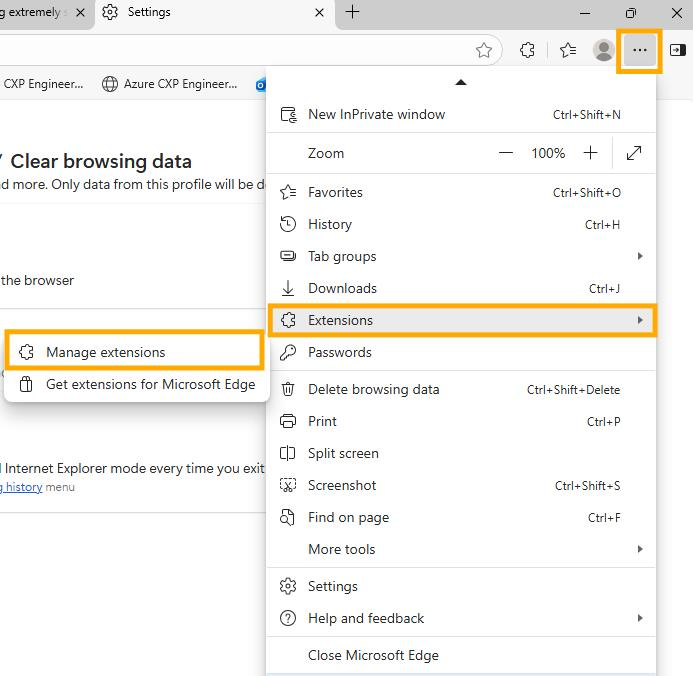
Task: Enter full screen via Zoom arrow icon
Action: point(633,153)
